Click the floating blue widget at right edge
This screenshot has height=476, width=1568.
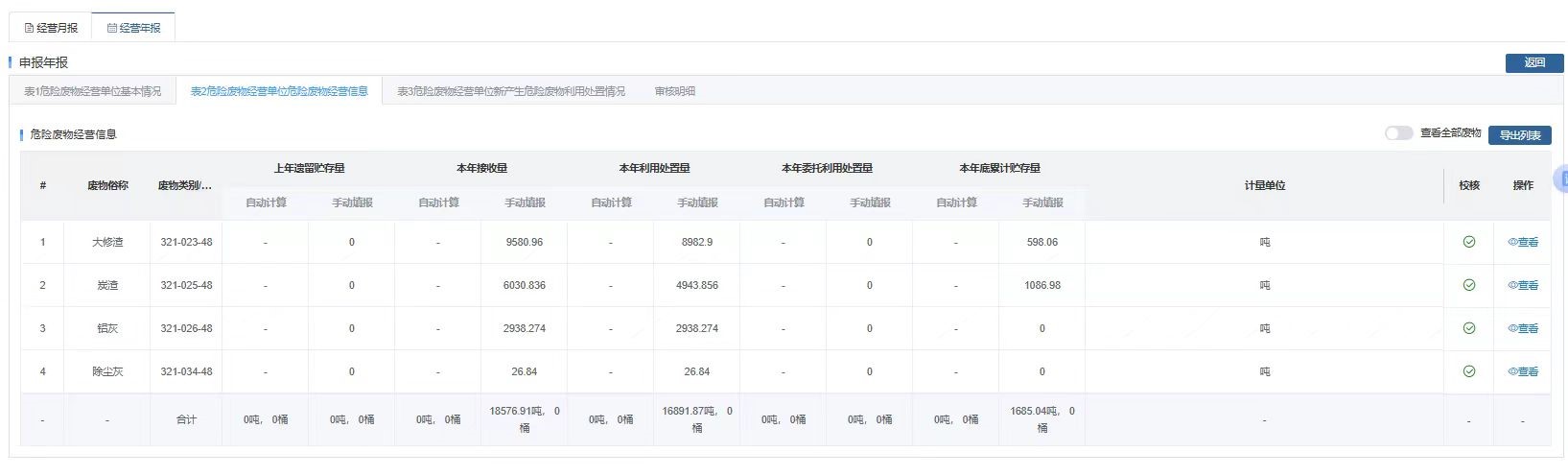1562,178
